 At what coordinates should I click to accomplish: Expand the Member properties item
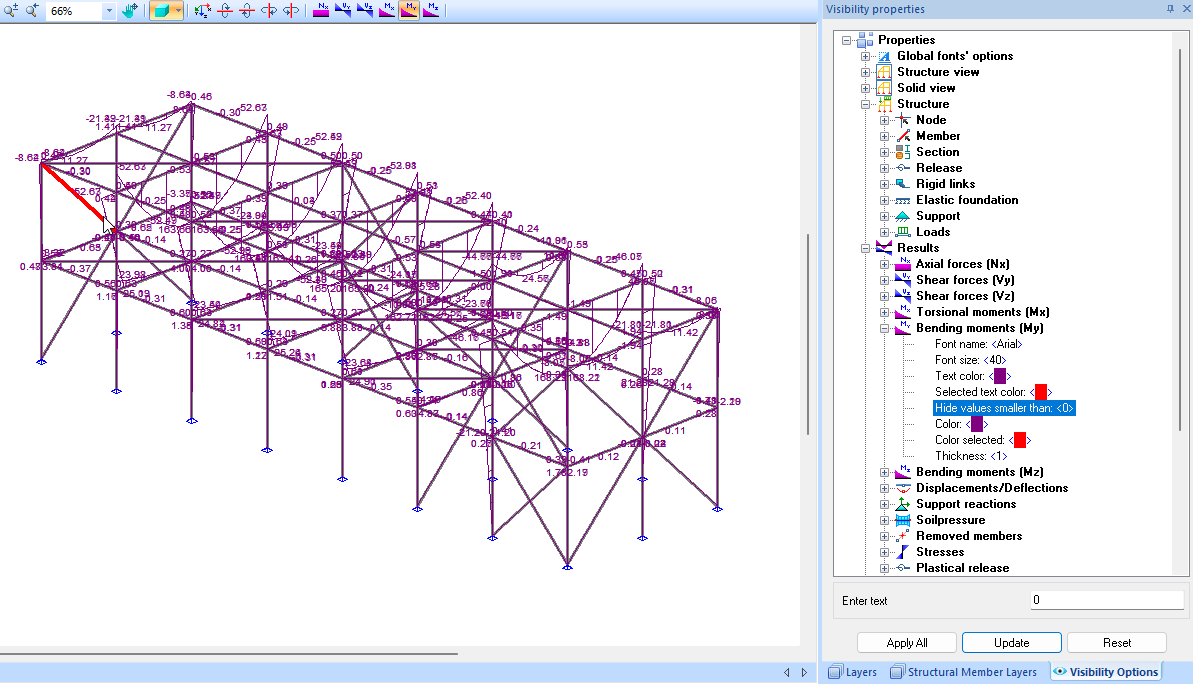[x=884, y=136]
